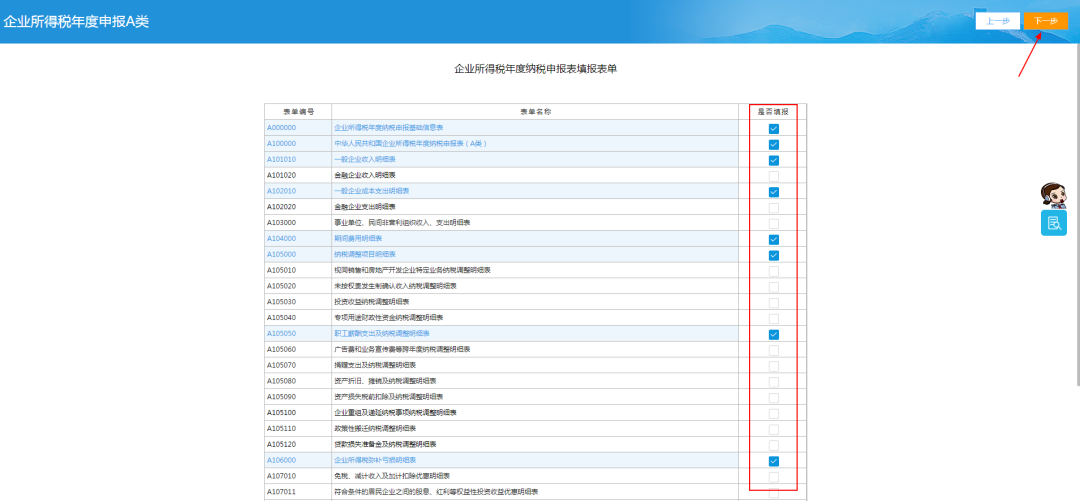Viewport: 1080px width, 501px height.
Task: Click the A105050 form code link
Action: pos(281,334)
